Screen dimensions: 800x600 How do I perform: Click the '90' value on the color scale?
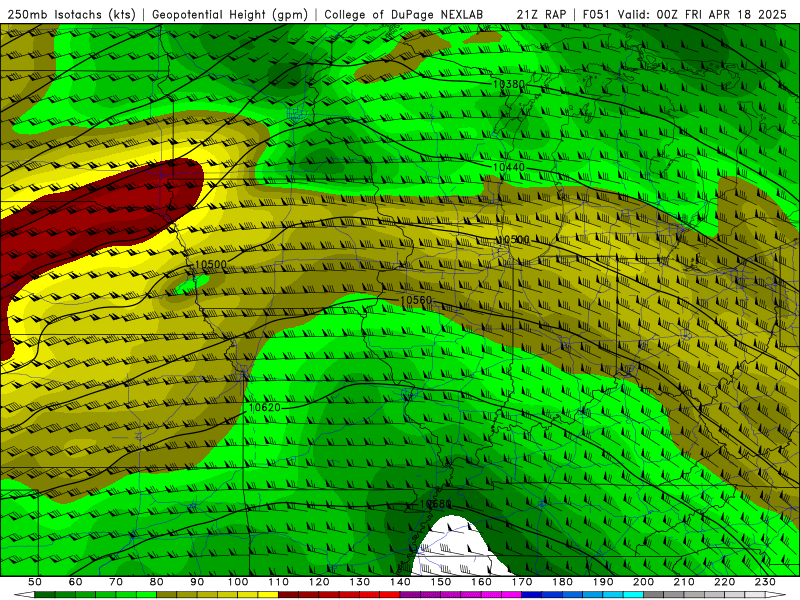coord(197,582)
